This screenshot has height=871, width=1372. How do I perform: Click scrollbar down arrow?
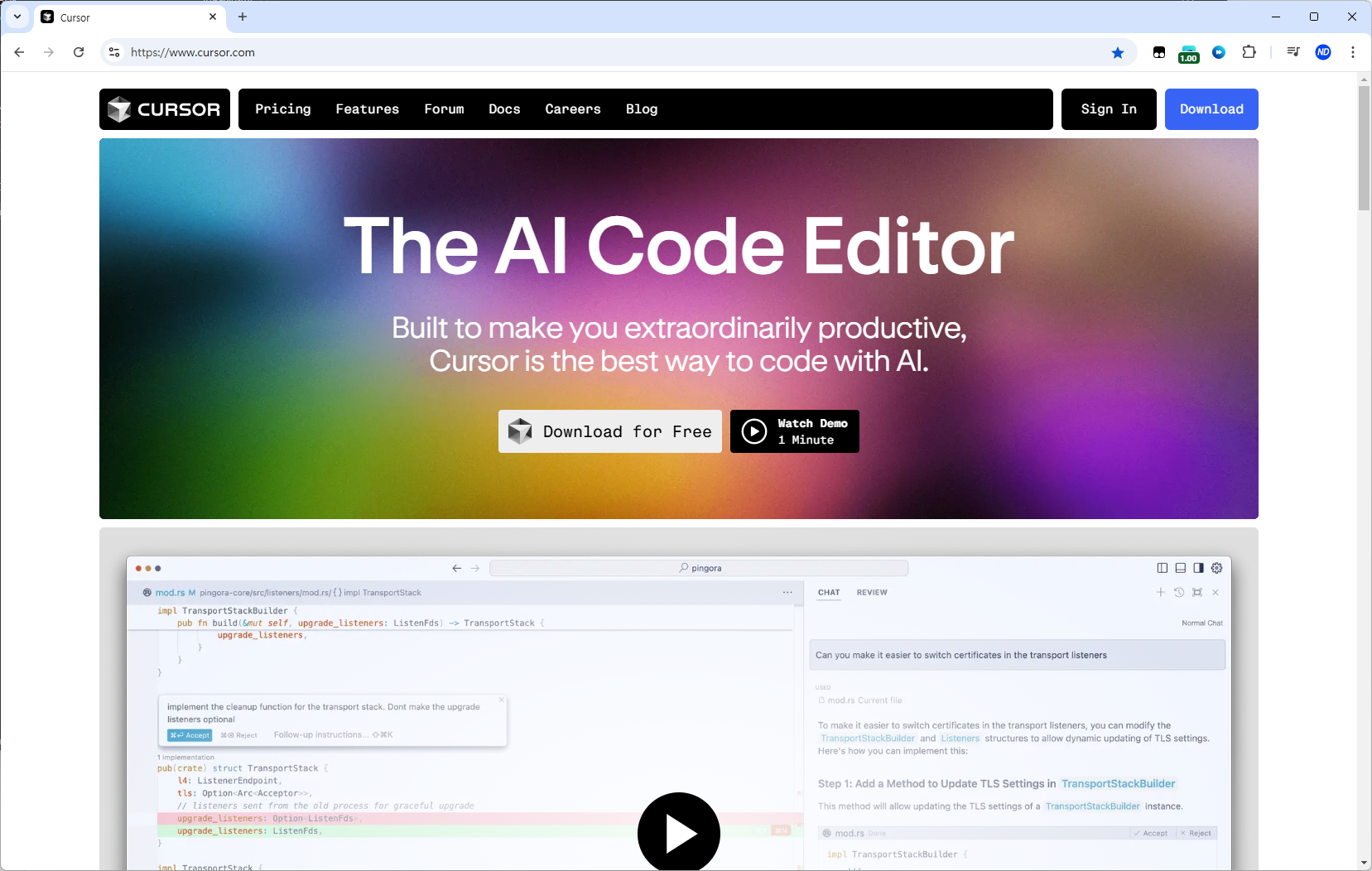pos(1364,863)
